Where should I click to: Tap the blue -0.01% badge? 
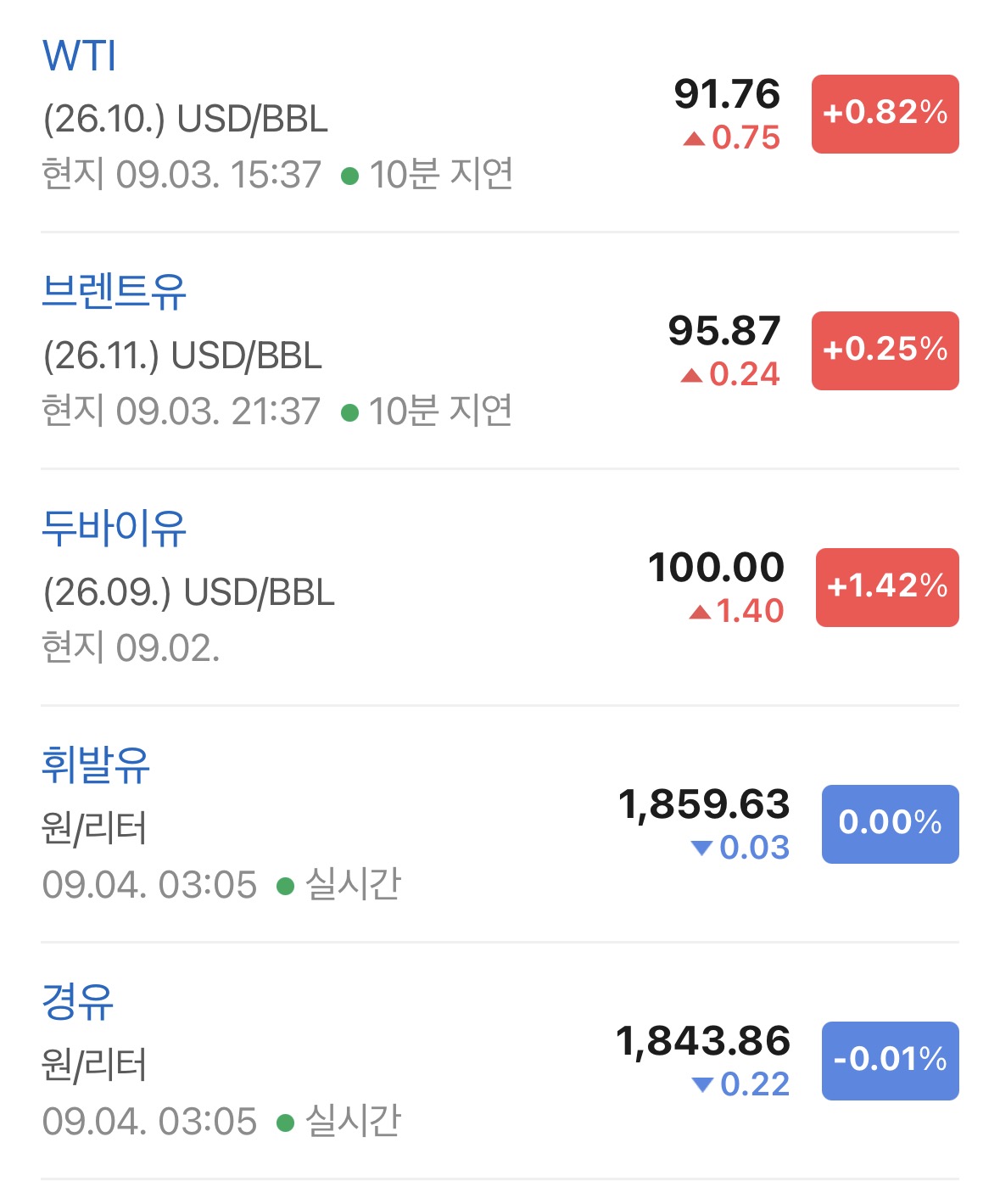click(890, 1061)
